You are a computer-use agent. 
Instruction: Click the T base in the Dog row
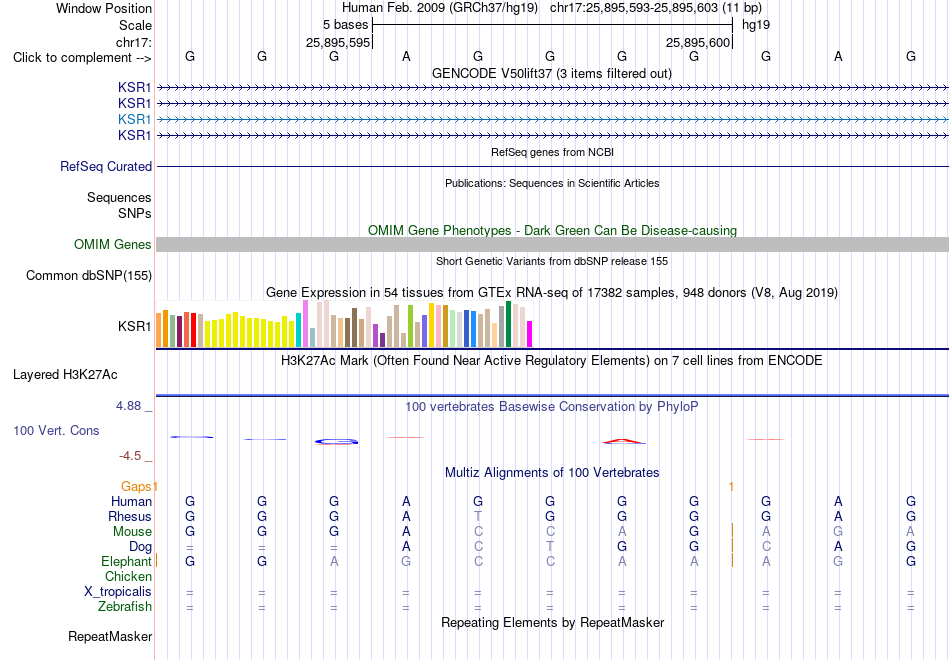click(x=550, y=547)
